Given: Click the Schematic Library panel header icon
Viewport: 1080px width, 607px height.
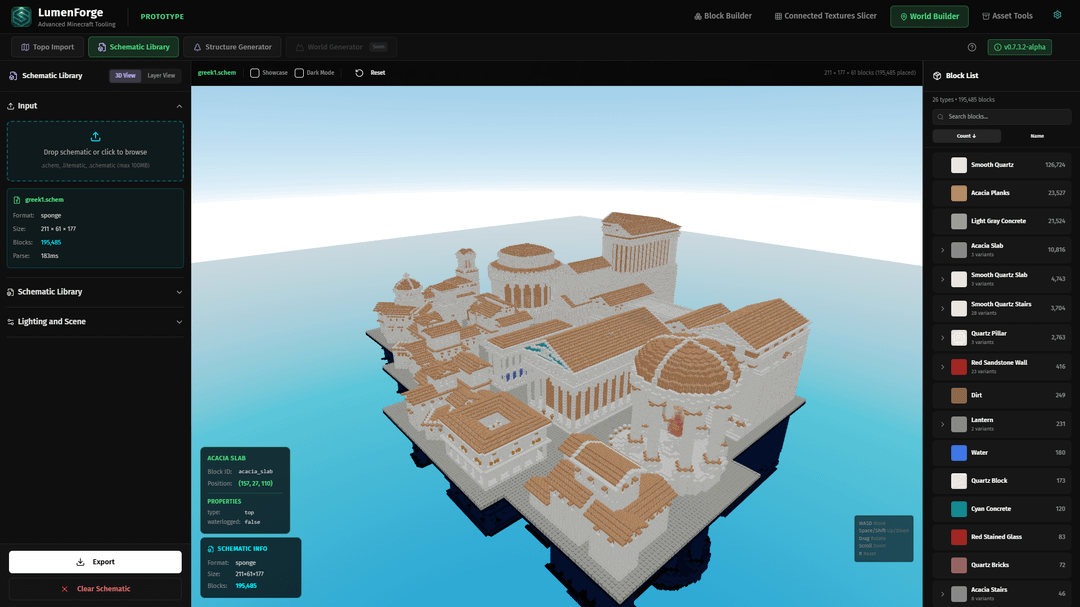Looking at the screenshot, I should 12,76.
